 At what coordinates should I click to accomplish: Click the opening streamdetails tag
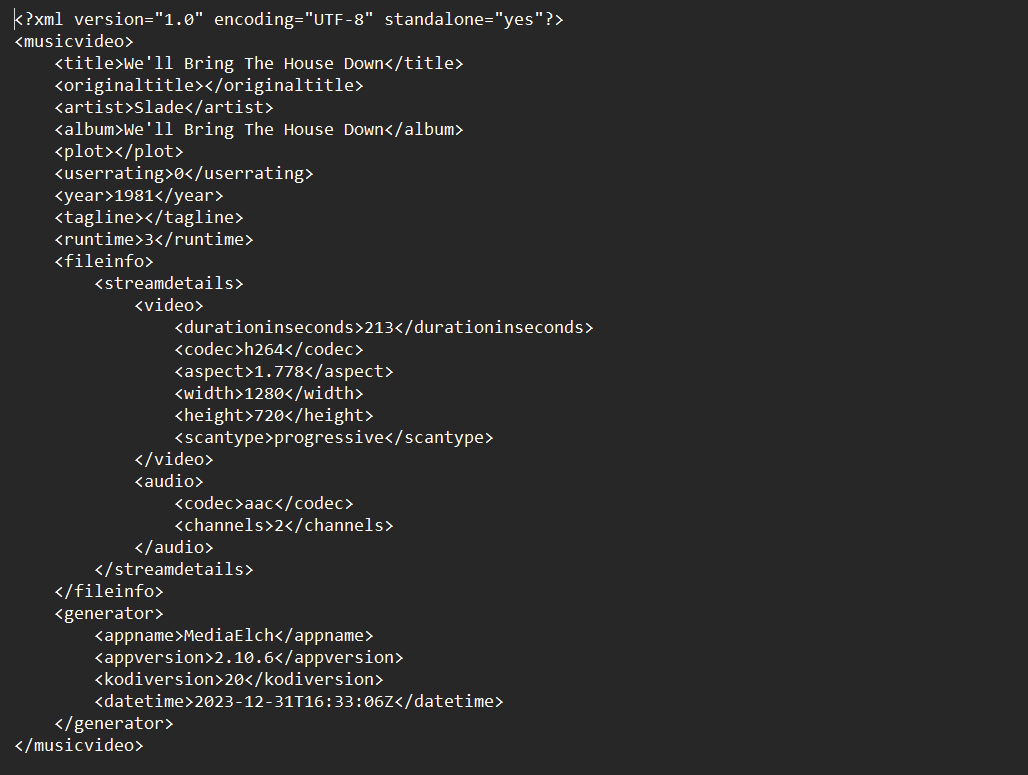click(x=169, y=283)
